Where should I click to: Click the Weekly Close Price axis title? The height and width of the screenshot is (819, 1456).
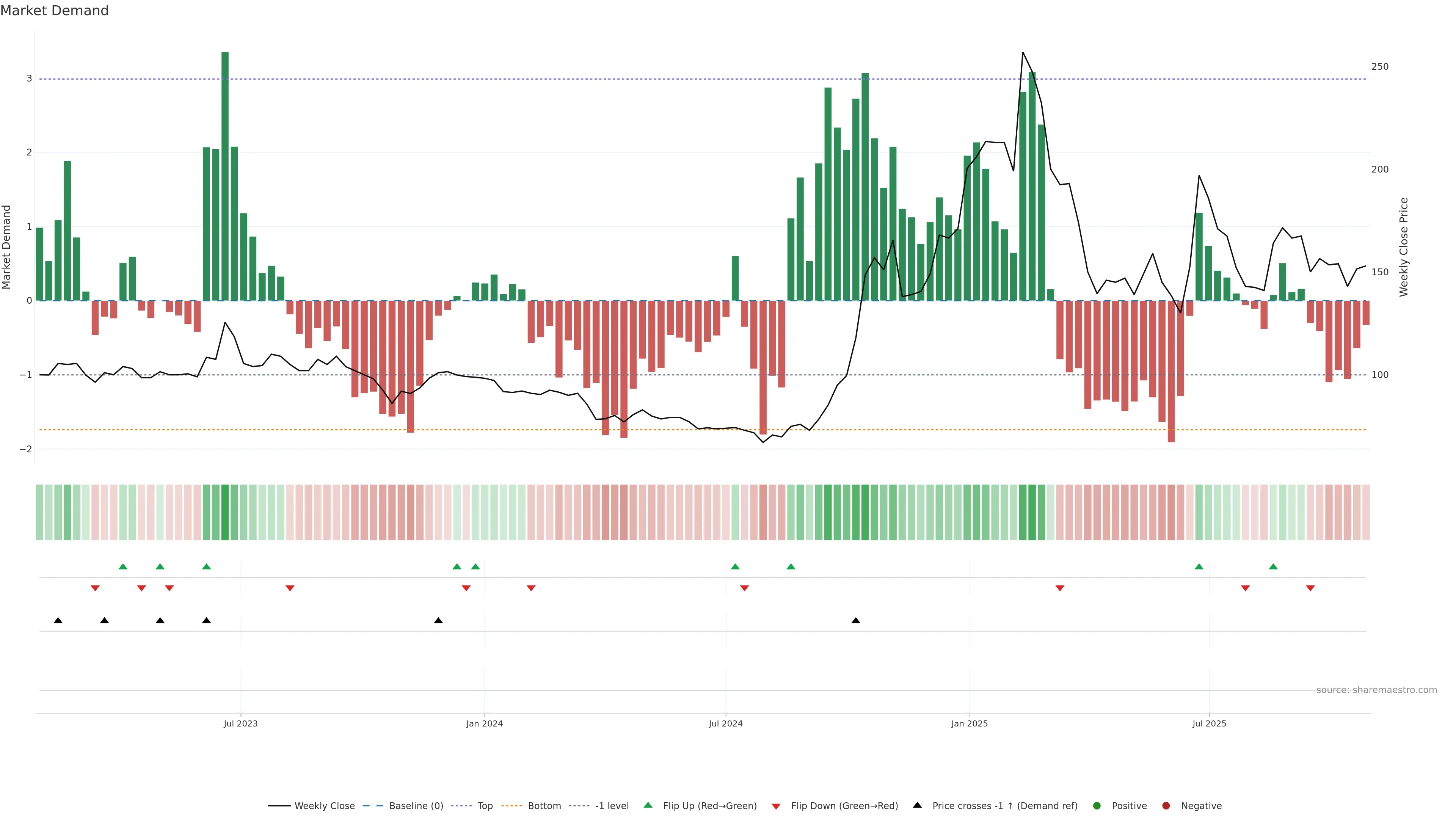pos(1403,247)
